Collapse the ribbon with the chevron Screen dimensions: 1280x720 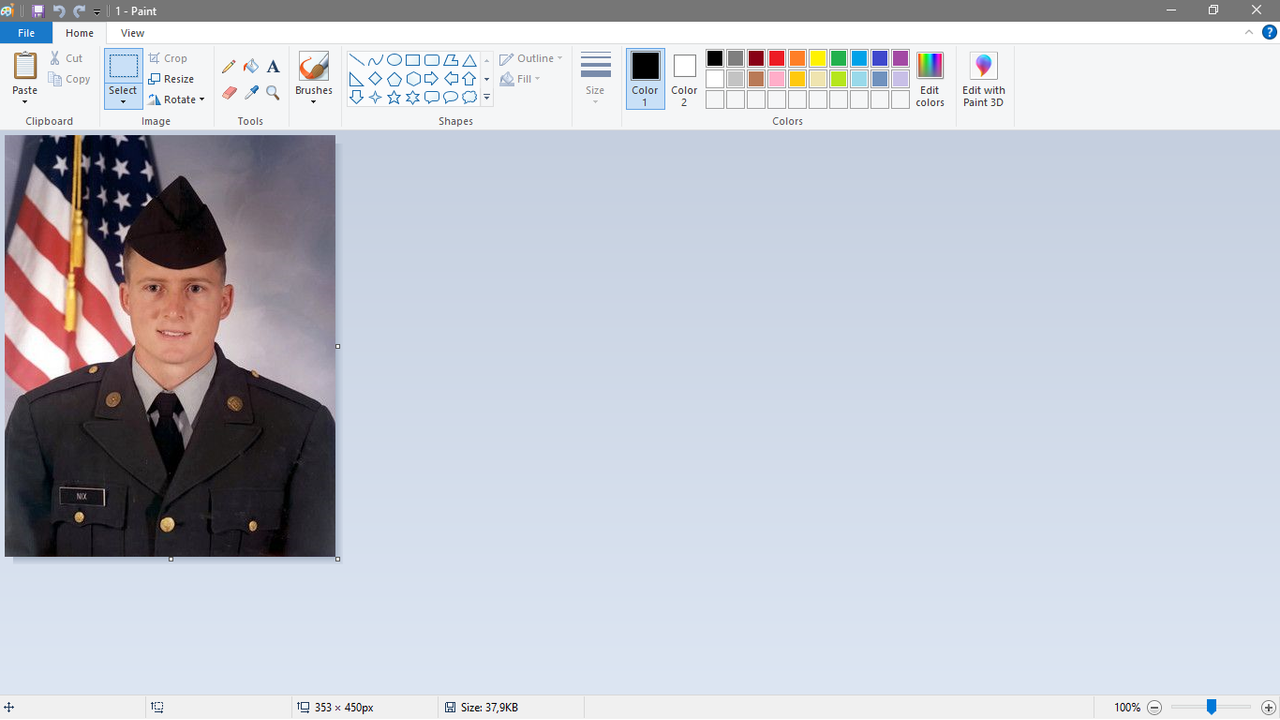point(1249,32)
